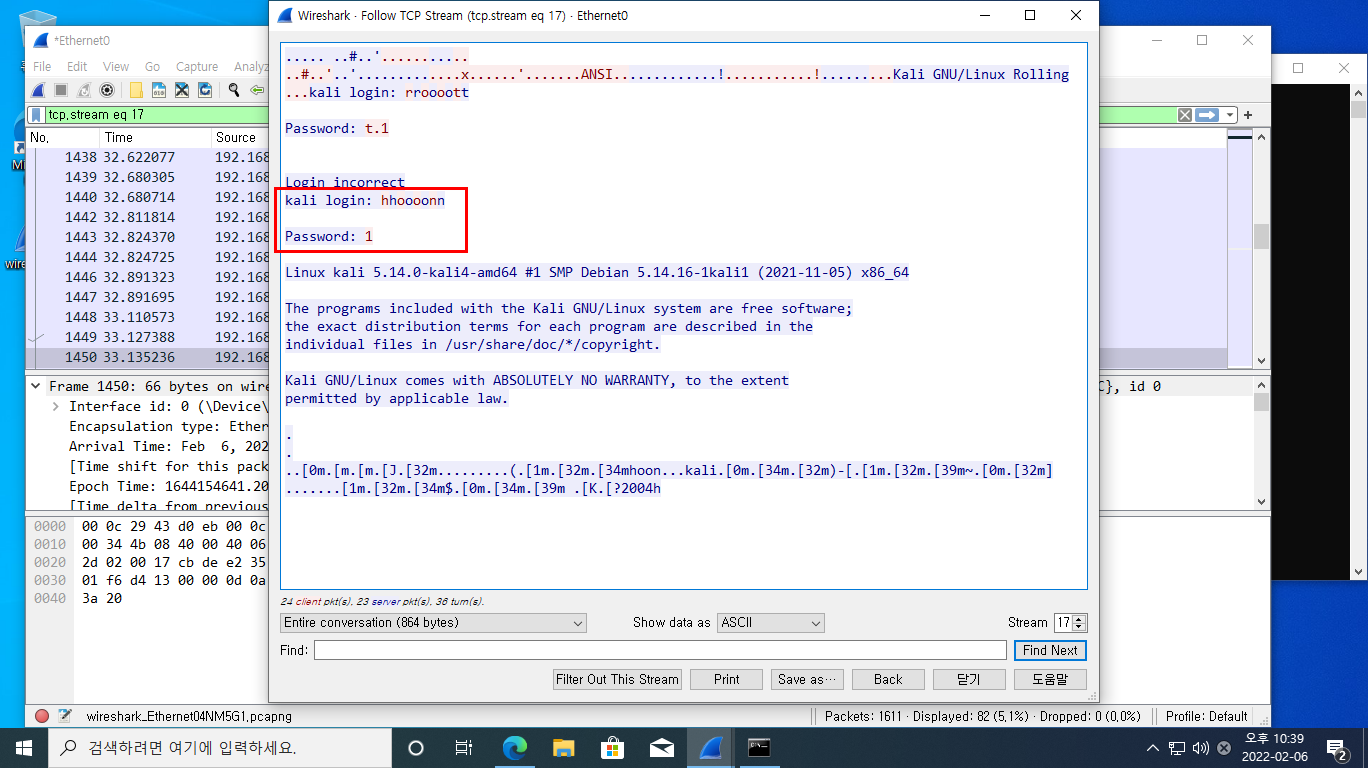Open the File menu
1368x768 pixels.
click(x=42, y=66)
